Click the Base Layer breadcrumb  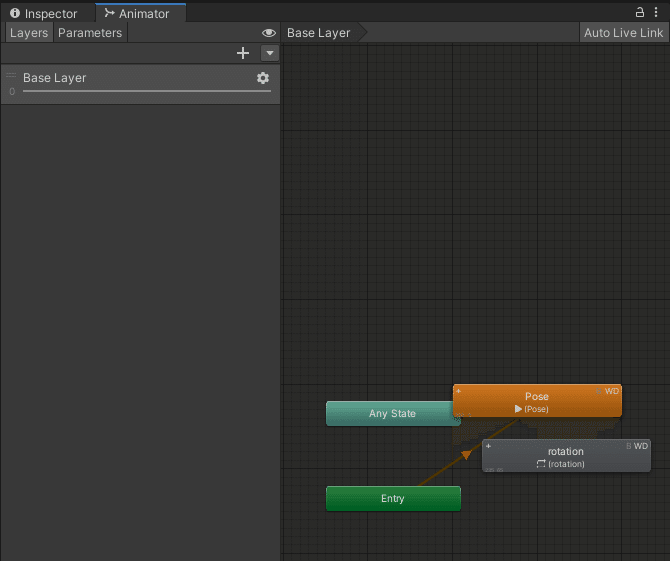tap(319, 33)
